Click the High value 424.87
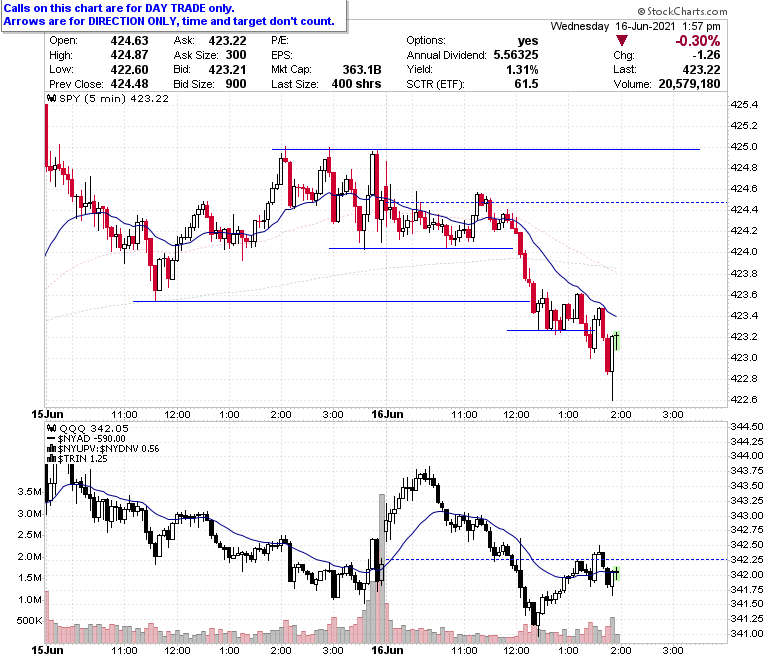 (x=129, y=55)
